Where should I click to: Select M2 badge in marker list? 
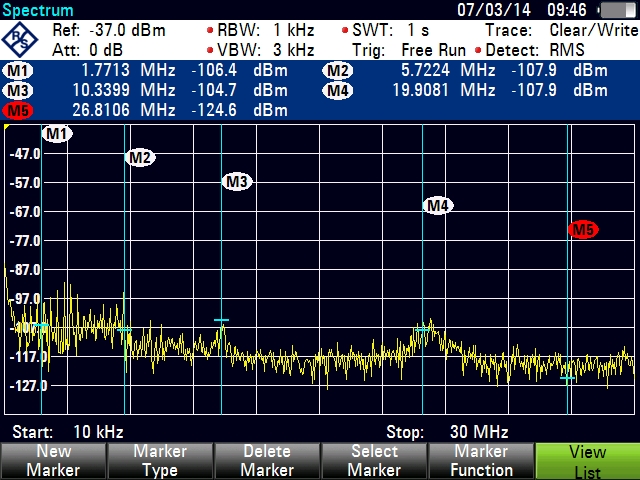pos(338,71)
